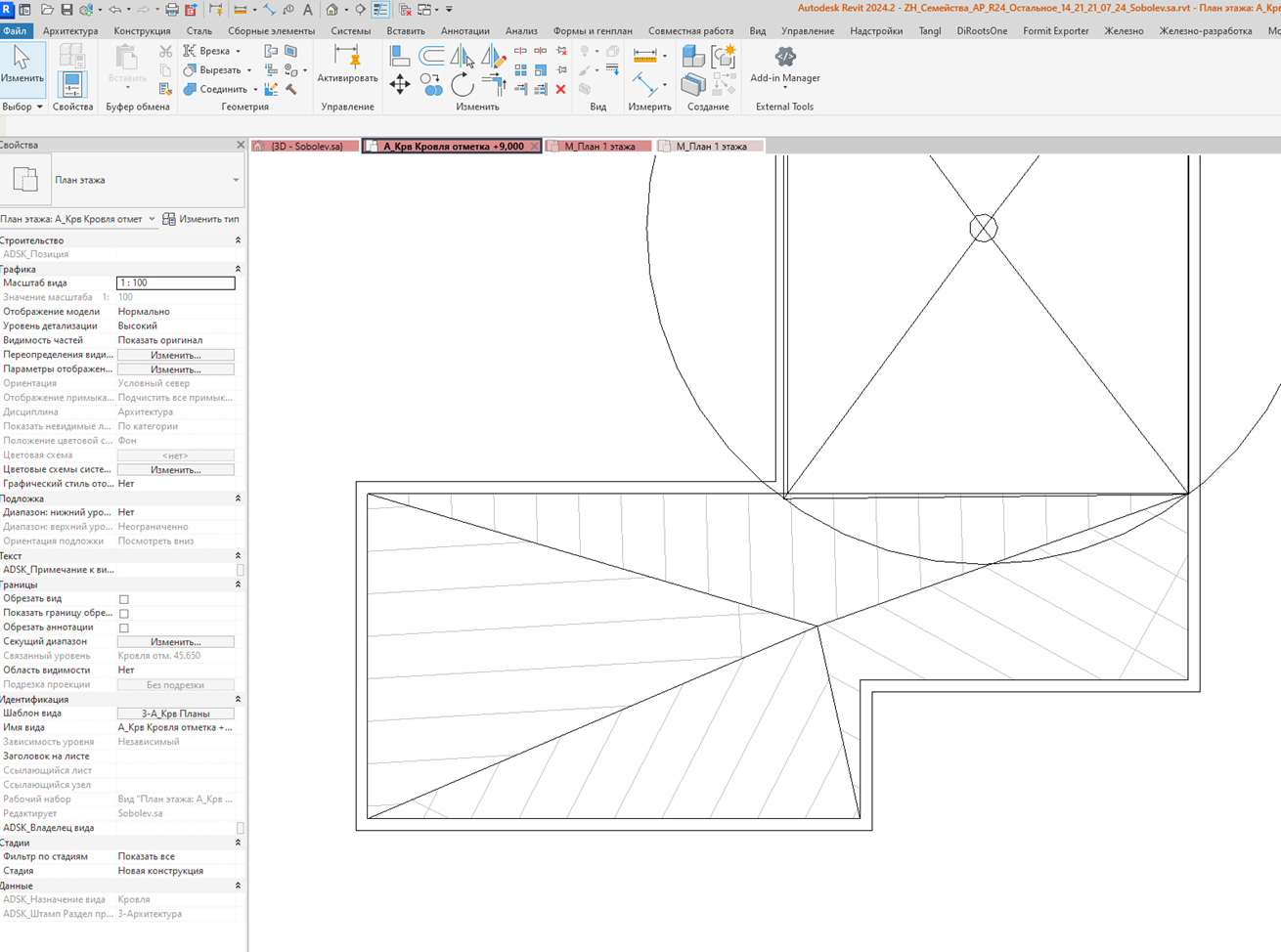This screenshot has width=1281, height=952.
Task: Click Изменить for Секущий диапазон
Action: 176,642
